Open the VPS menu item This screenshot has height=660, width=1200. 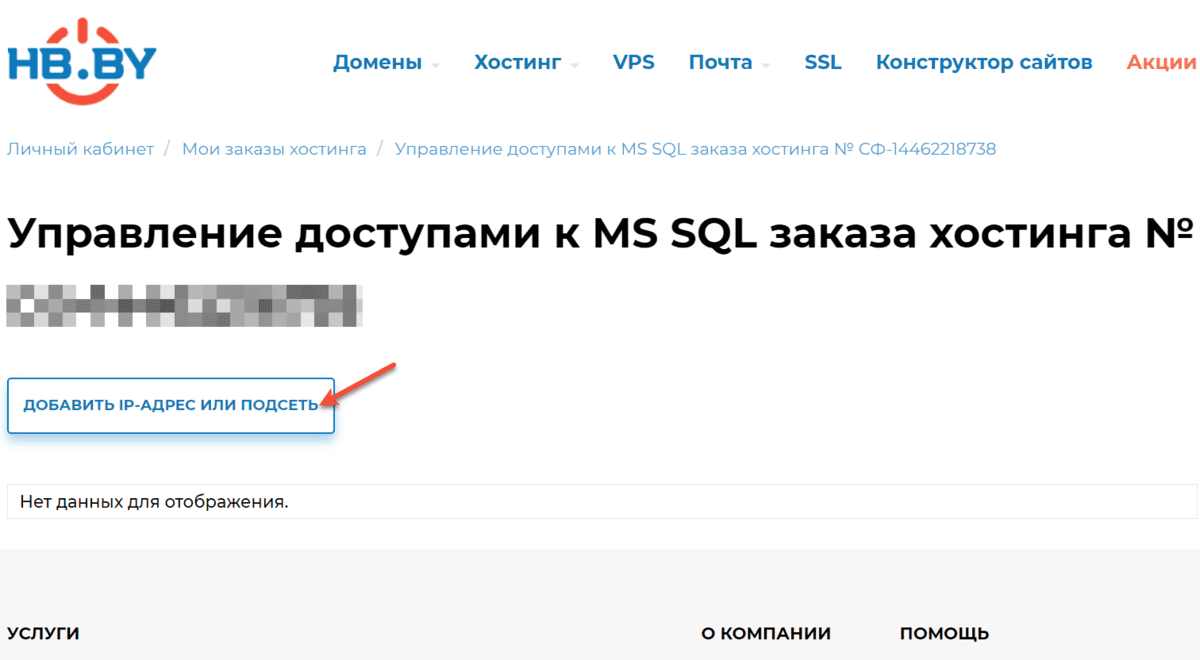(x=634, y=62)
